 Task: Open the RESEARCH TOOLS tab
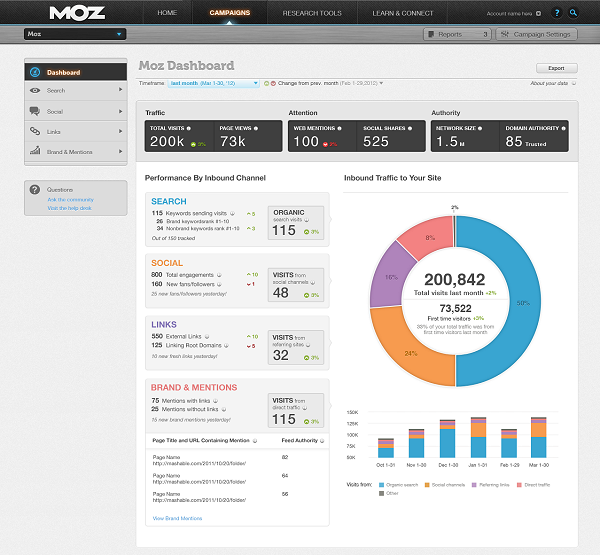[x=312, y=13]
